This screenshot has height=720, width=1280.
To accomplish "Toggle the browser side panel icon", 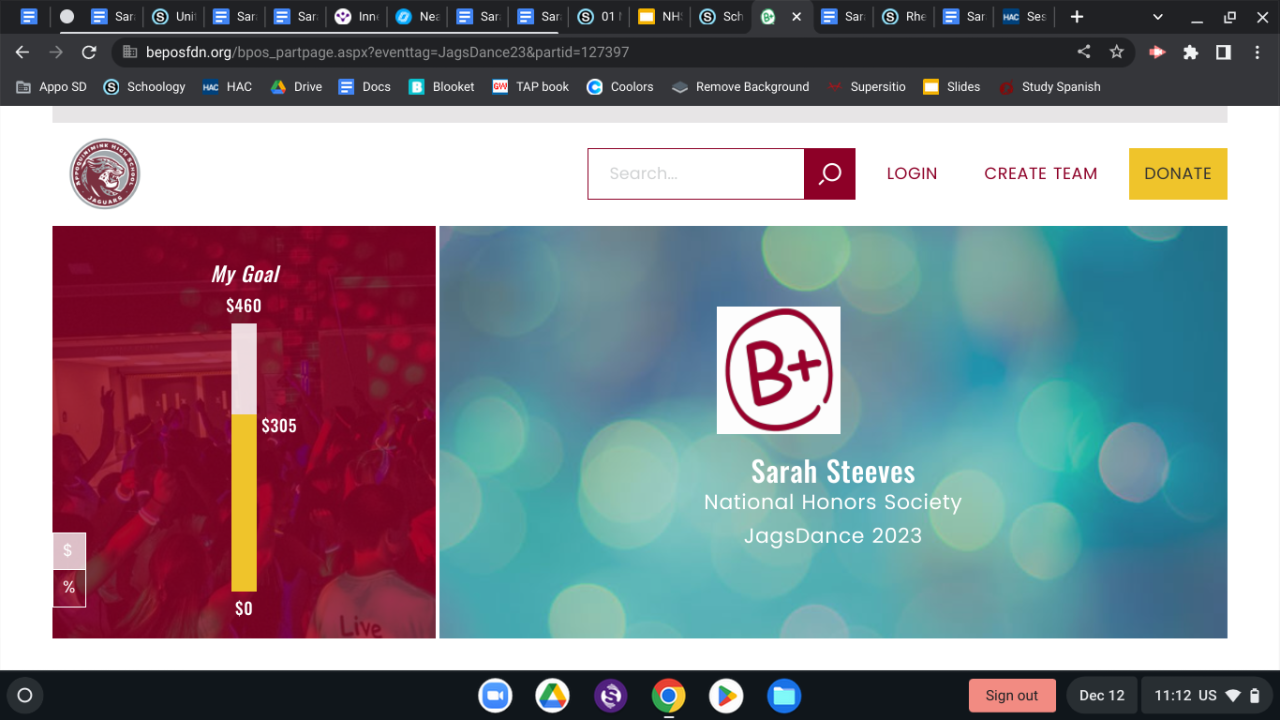I will (x=1223, y=52).
